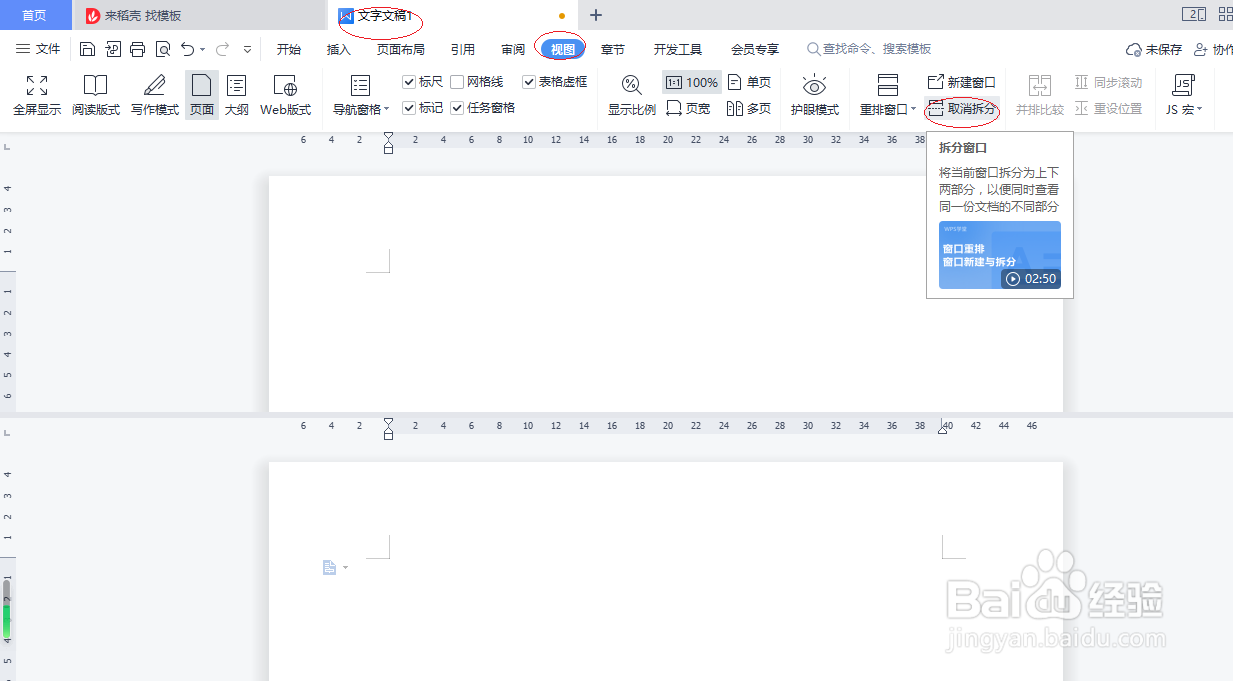Viewport: 1233px width, 681px height.
Task: Switch to 大纲 outline view
Action: point(237,95)
